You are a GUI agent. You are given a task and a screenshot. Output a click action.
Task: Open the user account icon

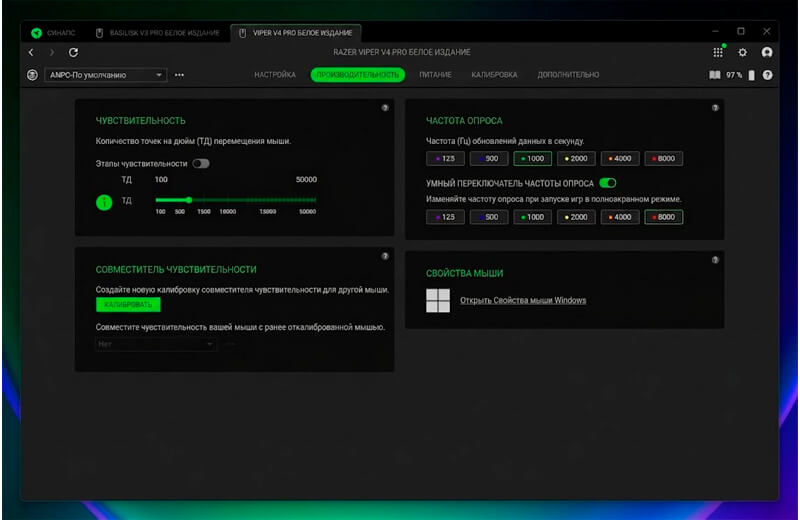(767, 52)
